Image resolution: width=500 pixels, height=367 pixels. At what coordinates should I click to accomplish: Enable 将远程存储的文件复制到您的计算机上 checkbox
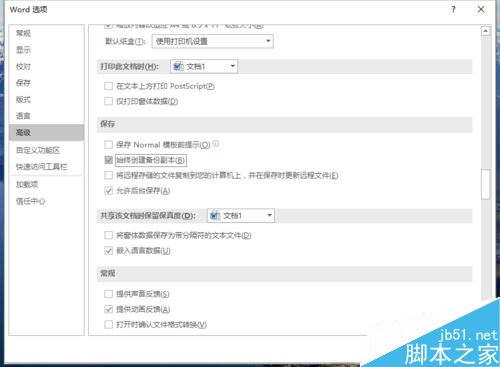(x=108, y=175)
